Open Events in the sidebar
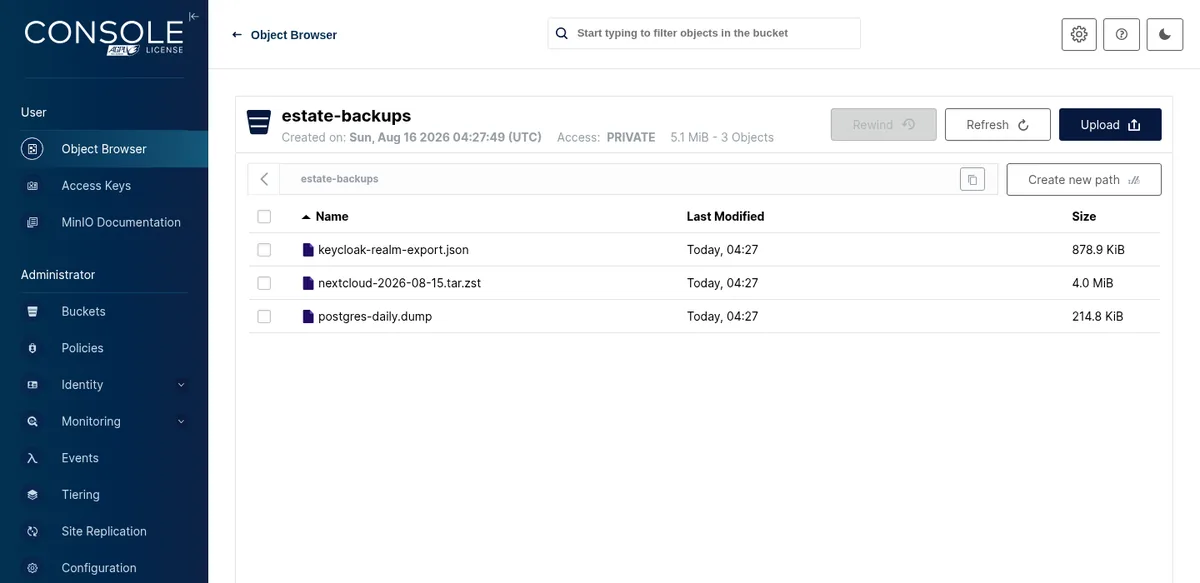Image resolution: width=1200 pixels, height=583 pixels. 104,458
